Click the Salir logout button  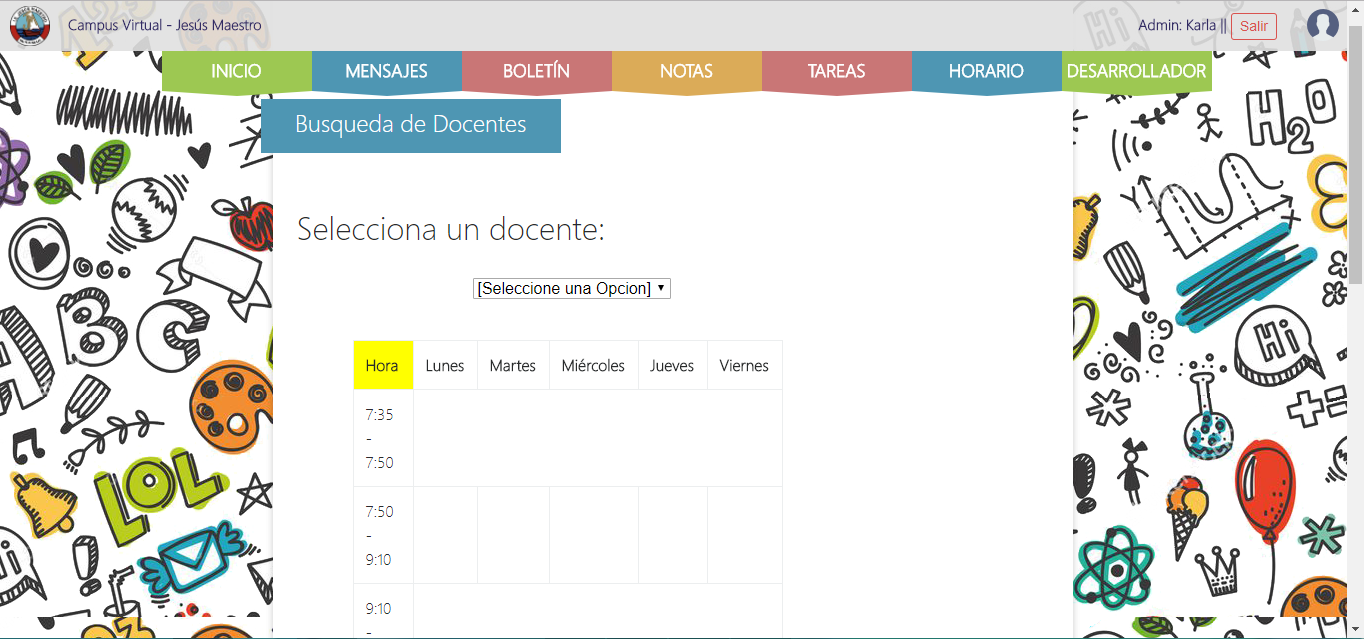click(1254, 26)
